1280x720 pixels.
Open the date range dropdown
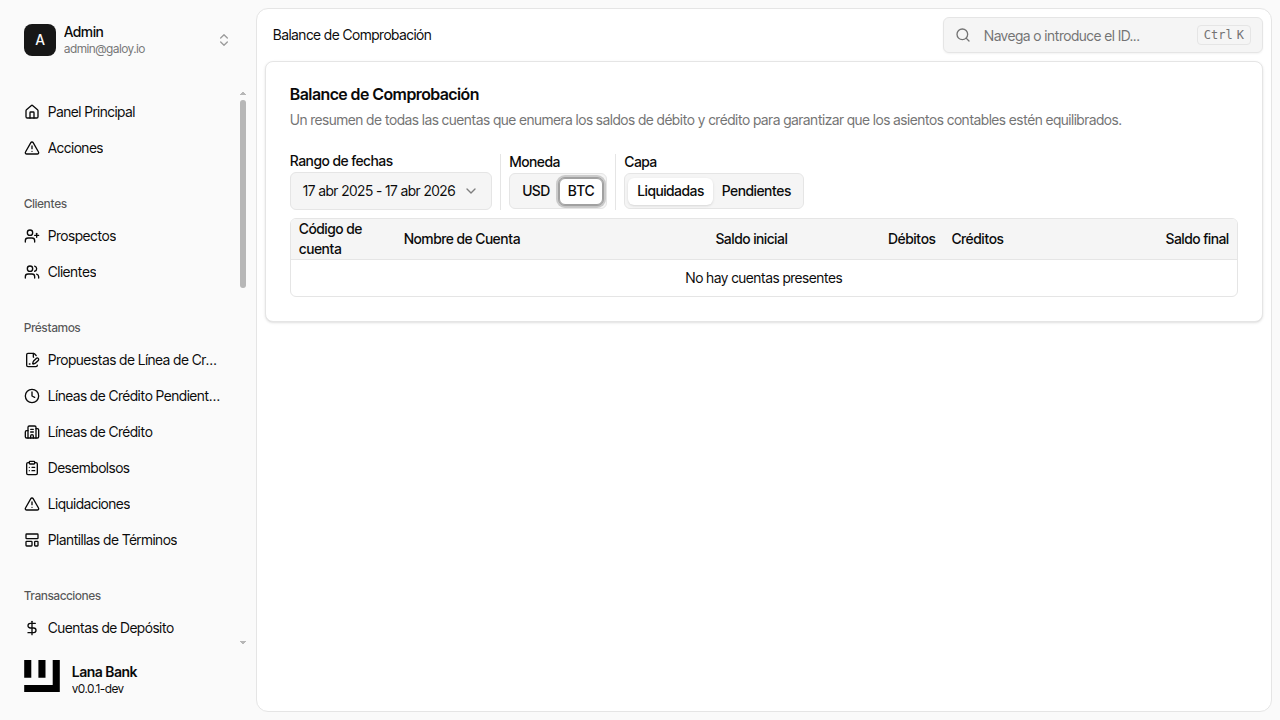point(390,191)
